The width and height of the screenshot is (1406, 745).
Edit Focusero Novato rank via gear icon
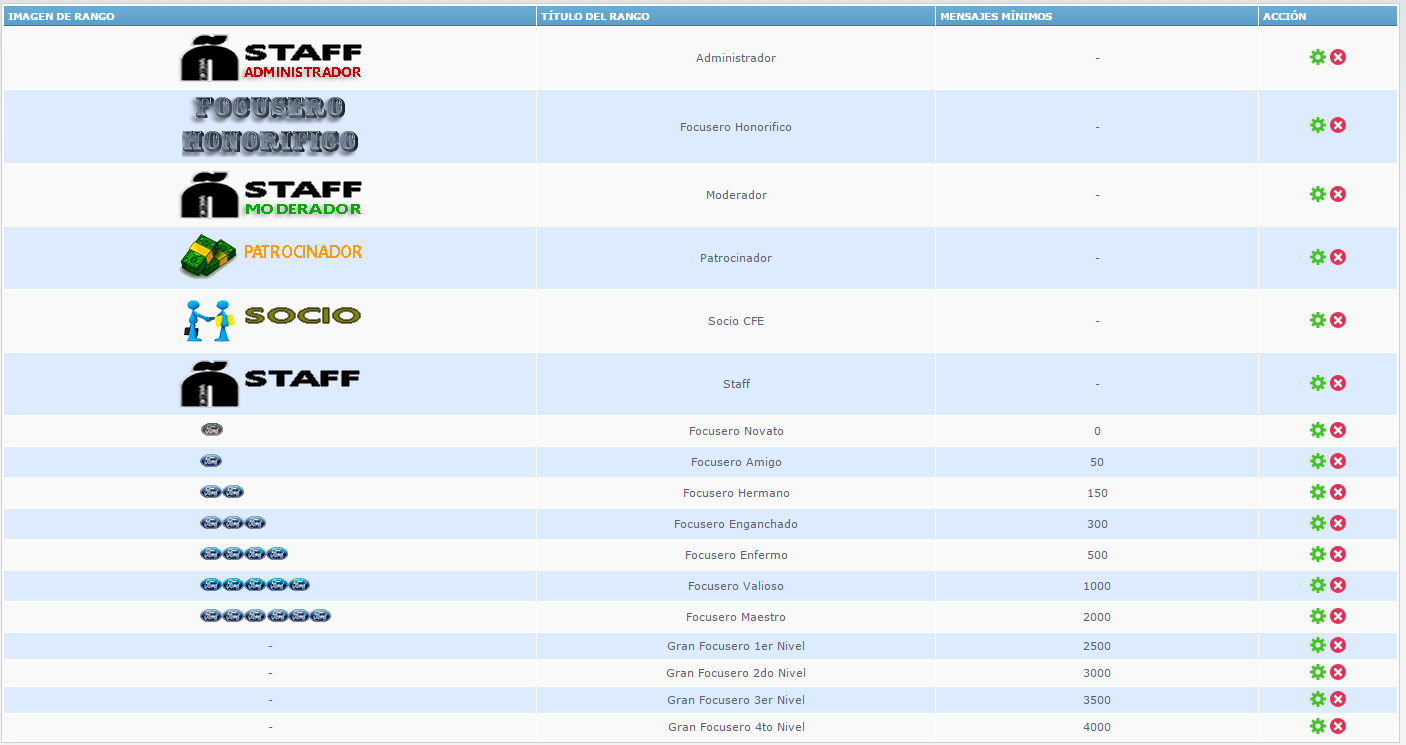point(1317,430)
